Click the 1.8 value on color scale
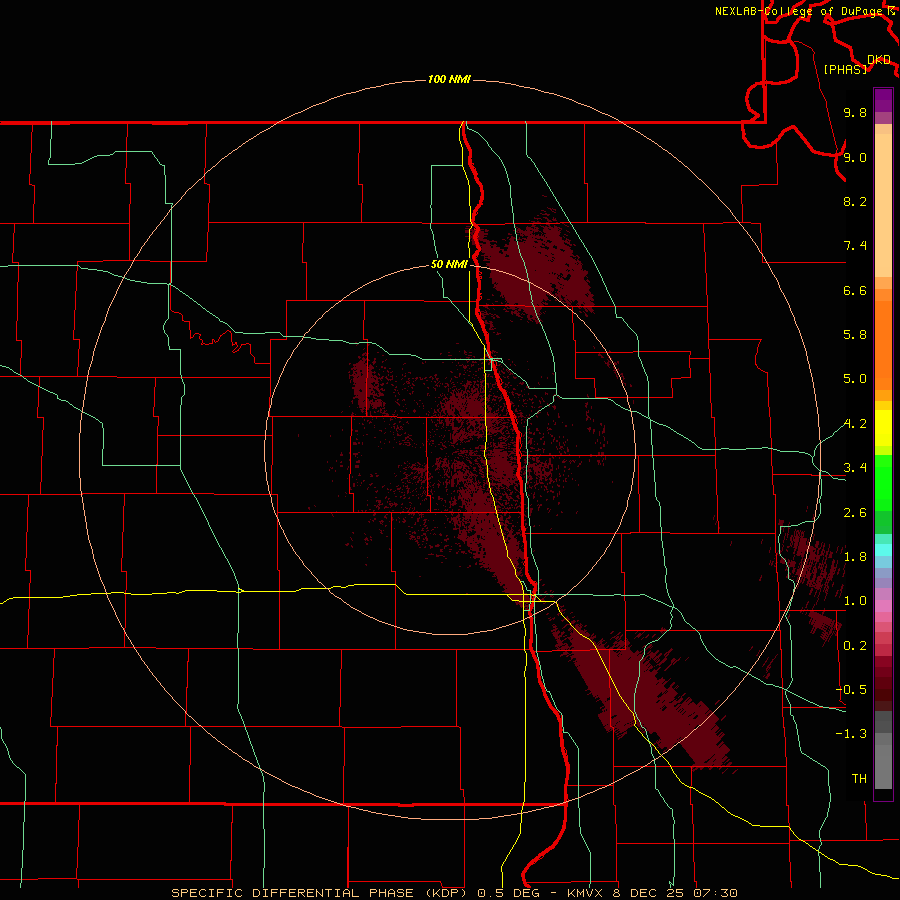Viewport: 900px width, 900px height. click(x=855, y=557)
